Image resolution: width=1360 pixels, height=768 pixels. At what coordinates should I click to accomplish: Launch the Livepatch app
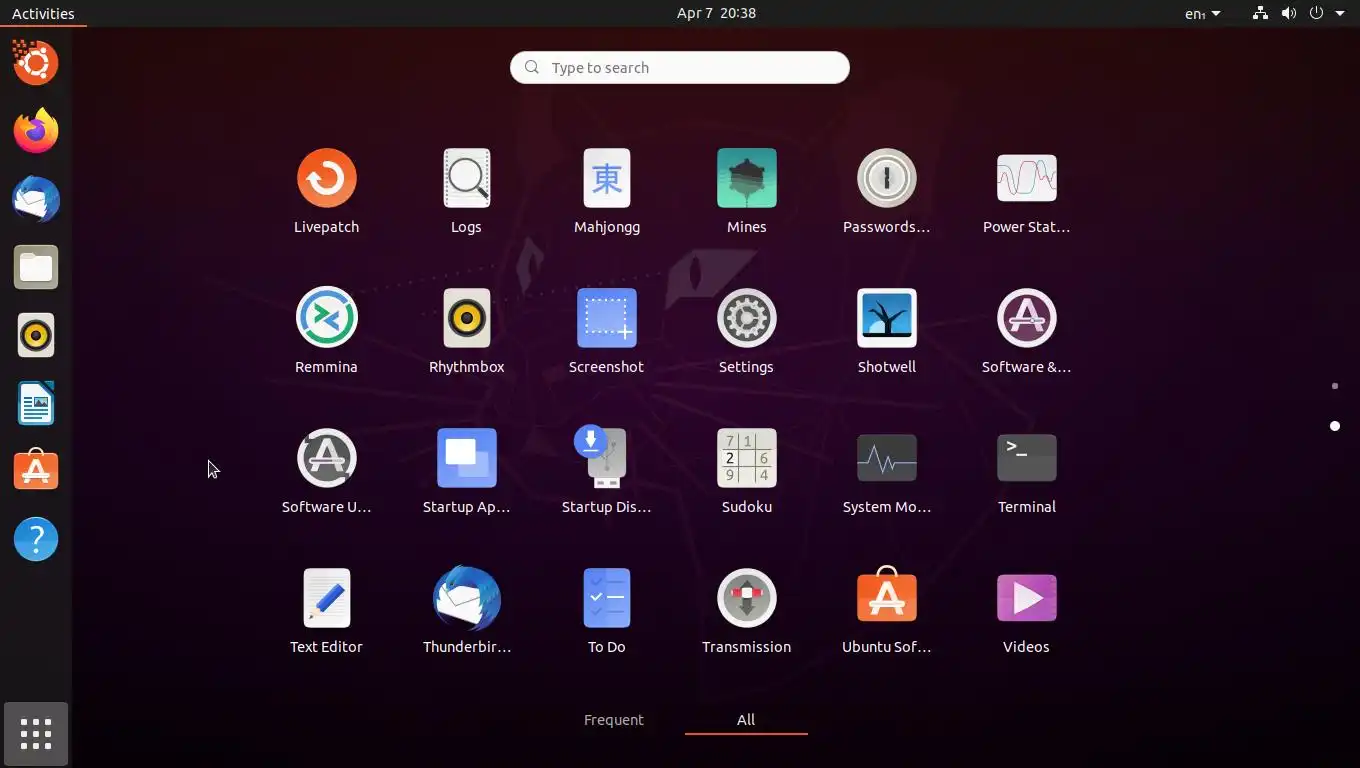tap(326, 192)
